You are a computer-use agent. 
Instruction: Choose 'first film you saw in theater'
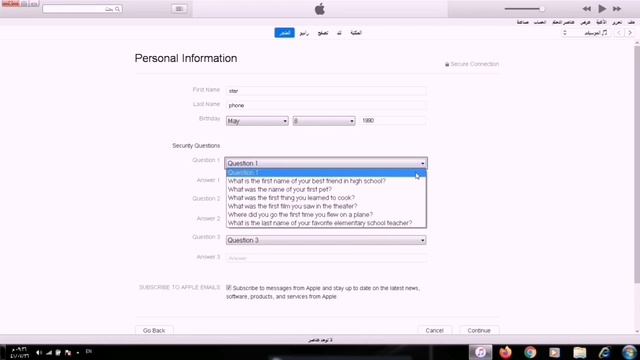coord(326,206)
